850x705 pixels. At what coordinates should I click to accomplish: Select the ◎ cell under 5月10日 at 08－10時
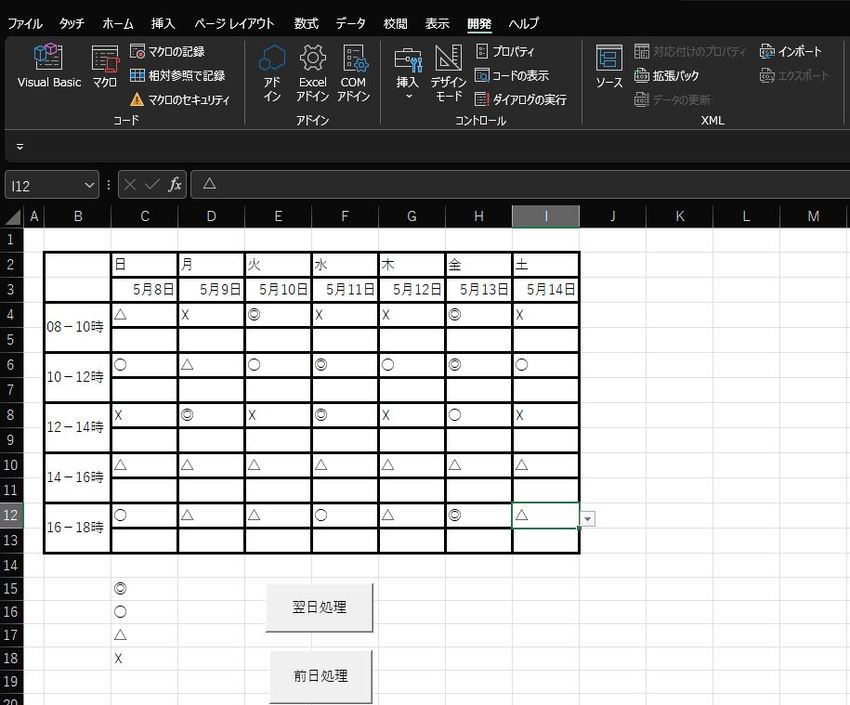[278, 315]
